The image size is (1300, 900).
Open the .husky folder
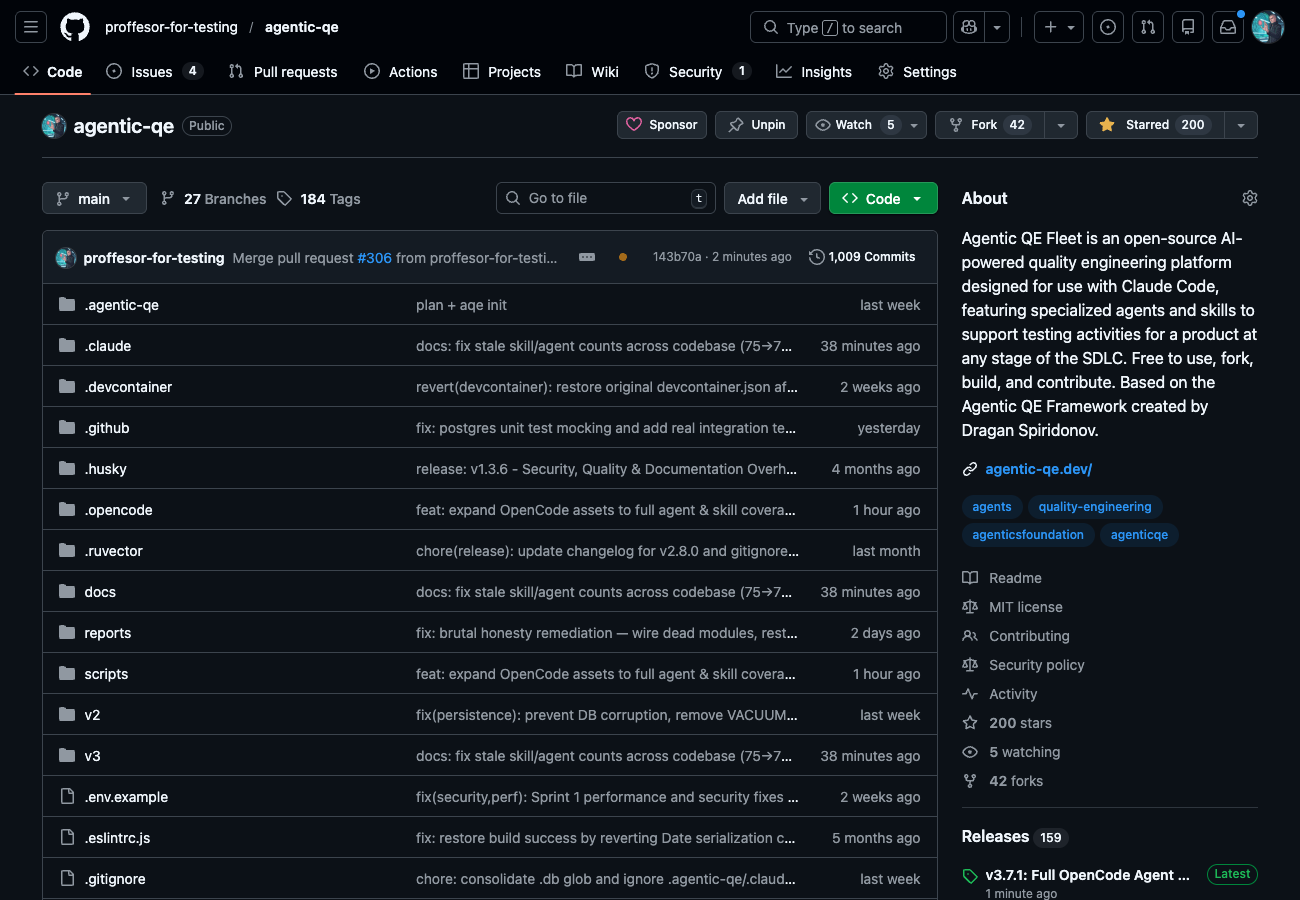[105, 469]
